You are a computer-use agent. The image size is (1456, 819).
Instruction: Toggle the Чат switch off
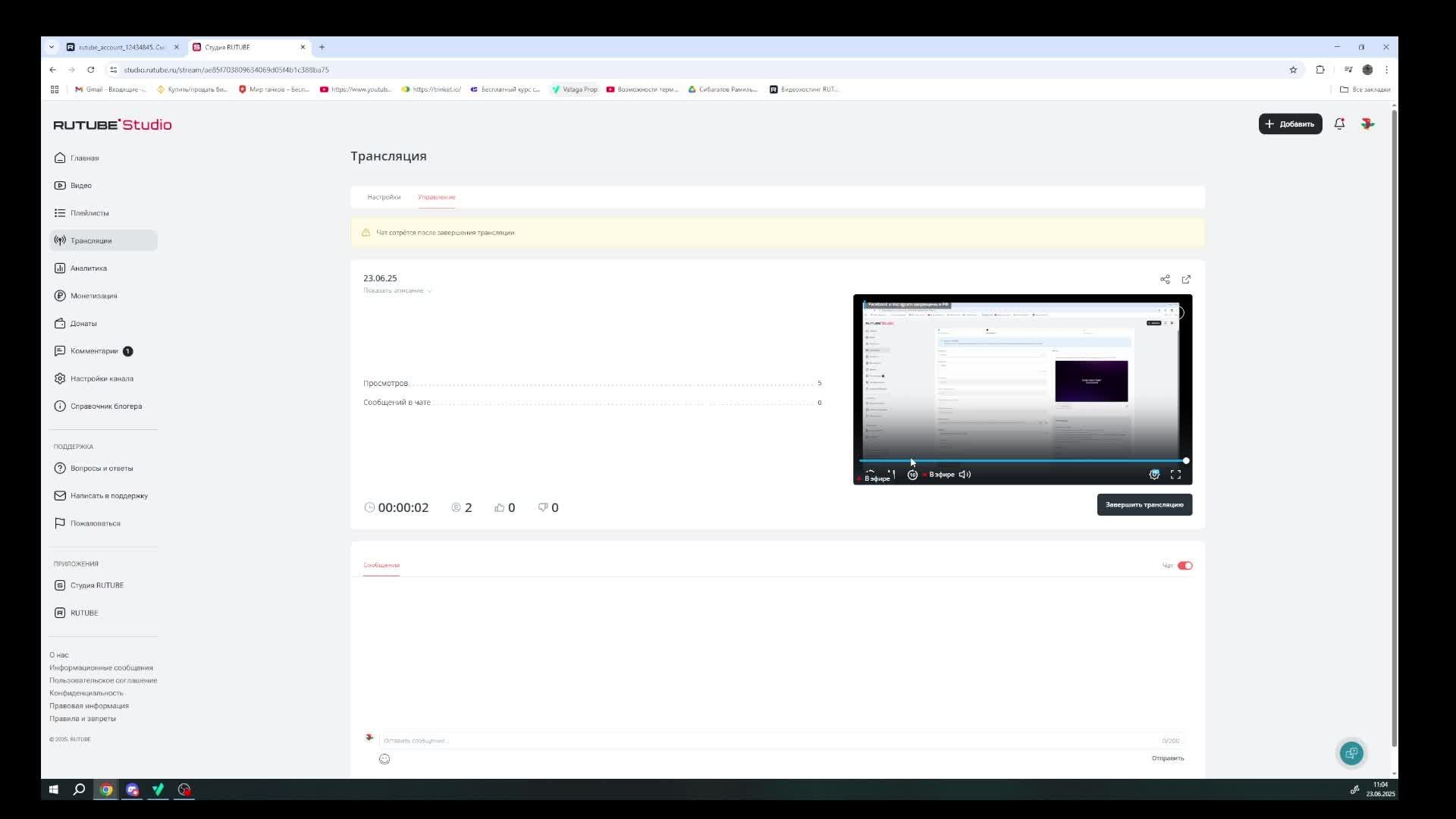1185,566
